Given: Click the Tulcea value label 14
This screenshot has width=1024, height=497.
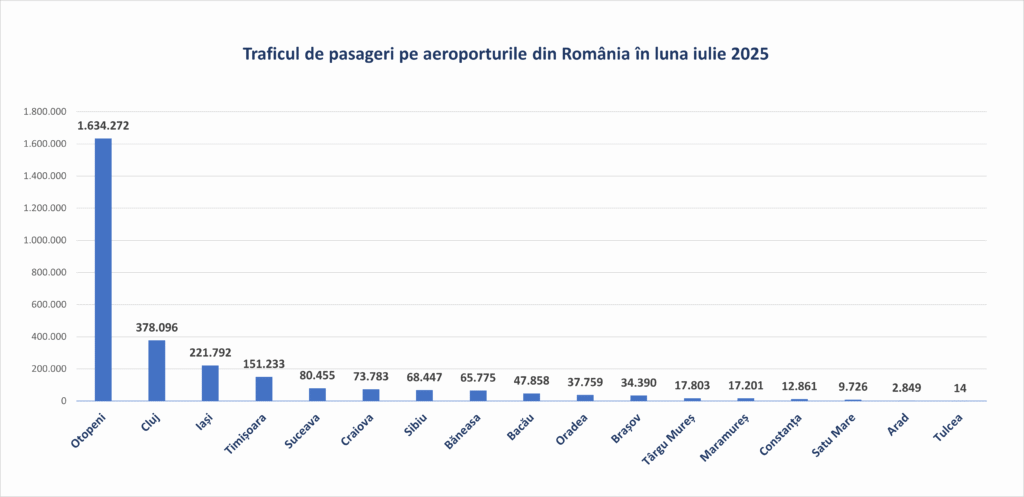Looking at the screenshot, I should click(x=960, y=388).
